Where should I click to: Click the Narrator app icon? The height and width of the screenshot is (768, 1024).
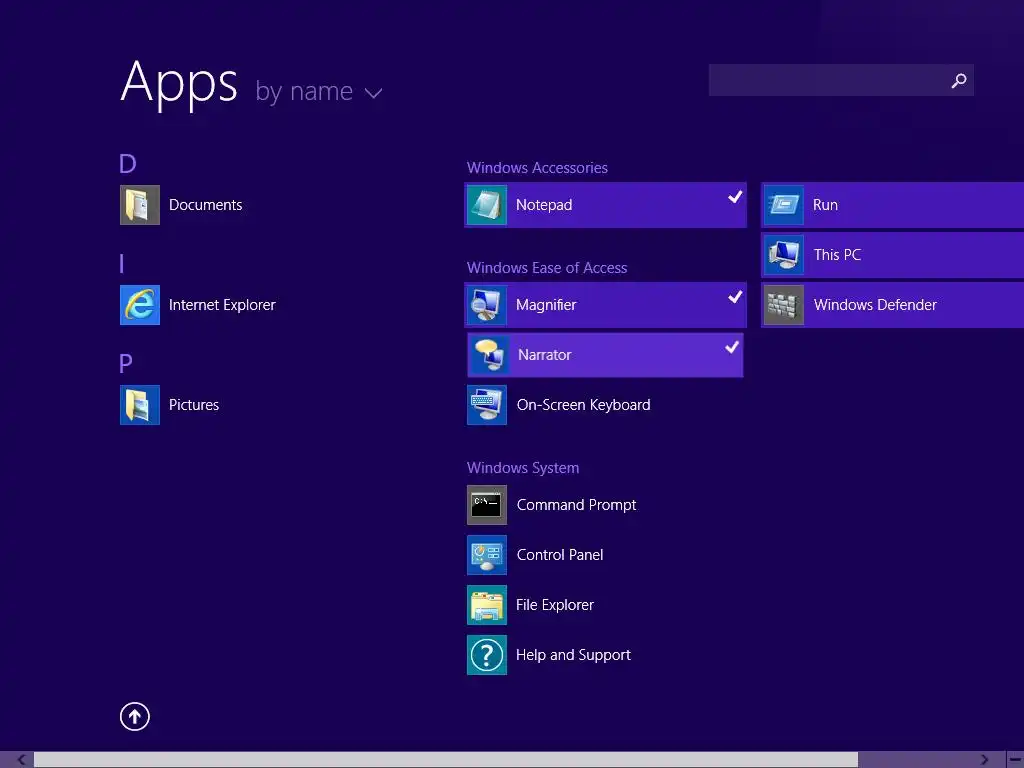[x=489, y=355]
